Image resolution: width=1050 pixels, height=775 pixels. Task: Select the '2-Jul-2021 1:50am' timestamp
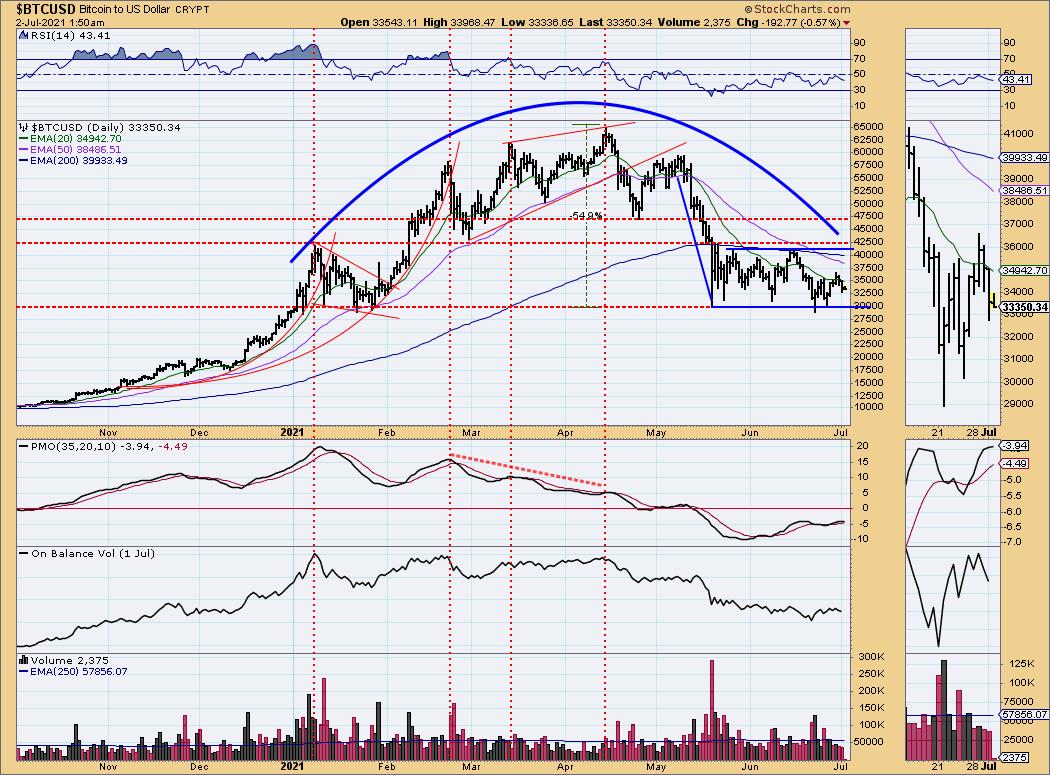60,22
